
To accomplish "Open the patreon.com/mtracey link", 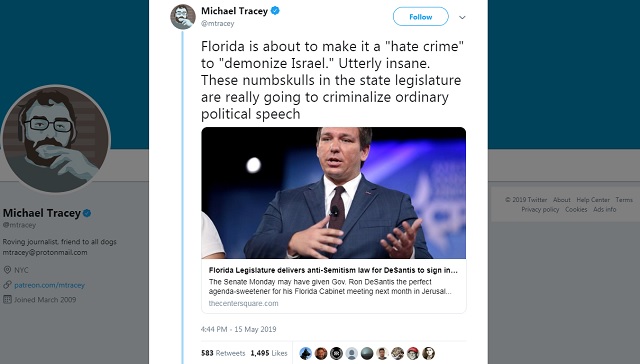I will coord(49,285).
